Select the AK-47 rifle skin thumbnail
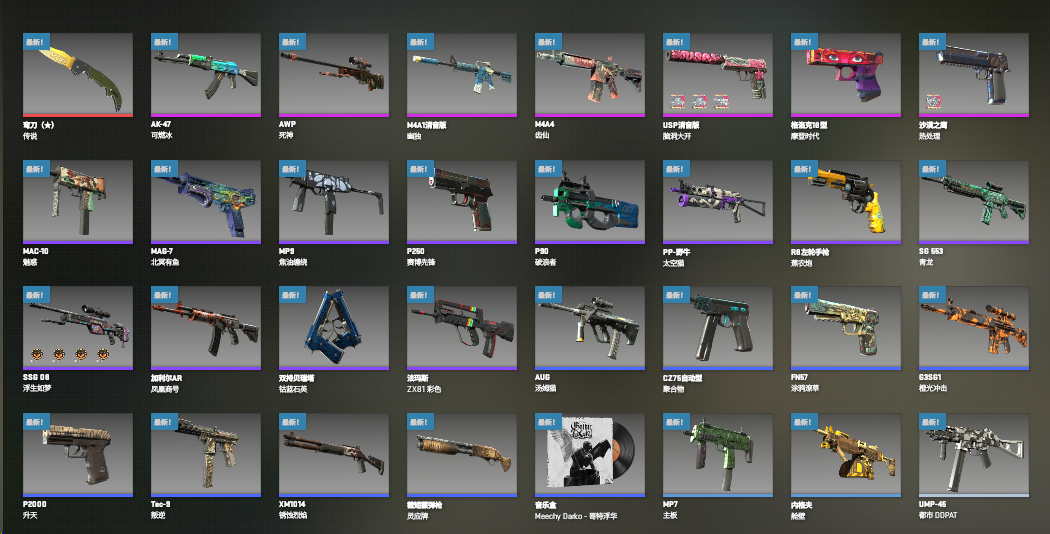 (206, 74)
